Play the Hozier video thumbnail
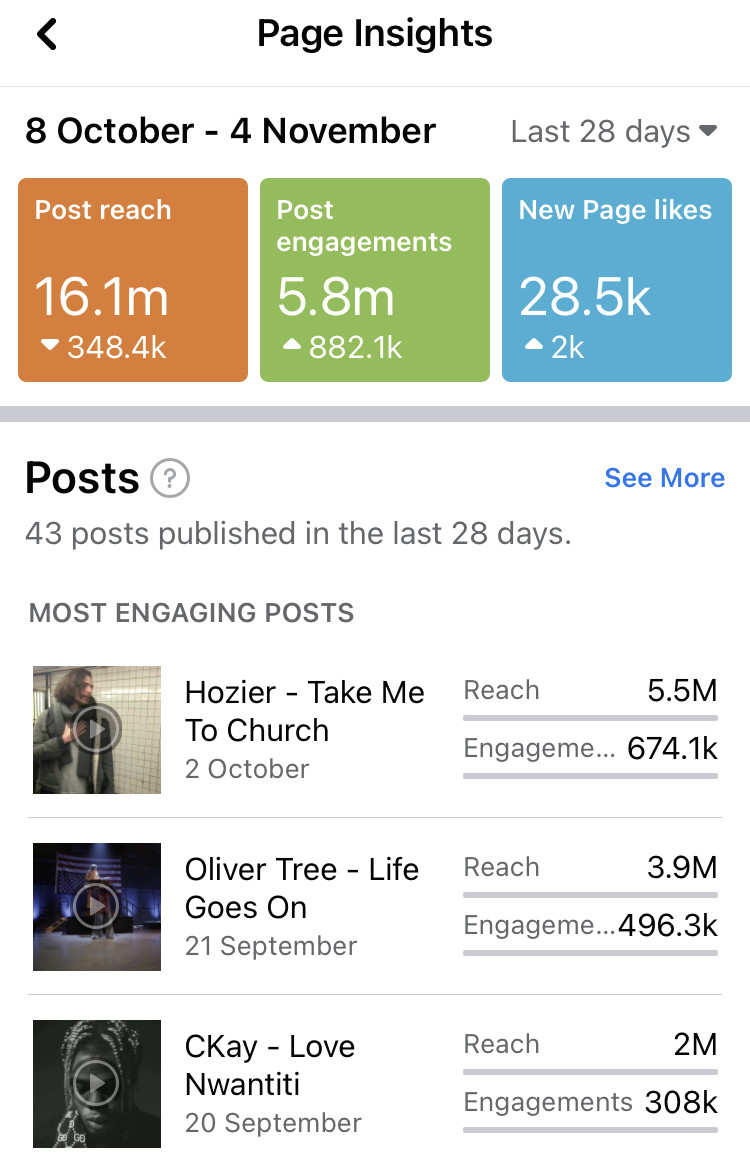Screen dimensions: 750x1164 (97, 730)
